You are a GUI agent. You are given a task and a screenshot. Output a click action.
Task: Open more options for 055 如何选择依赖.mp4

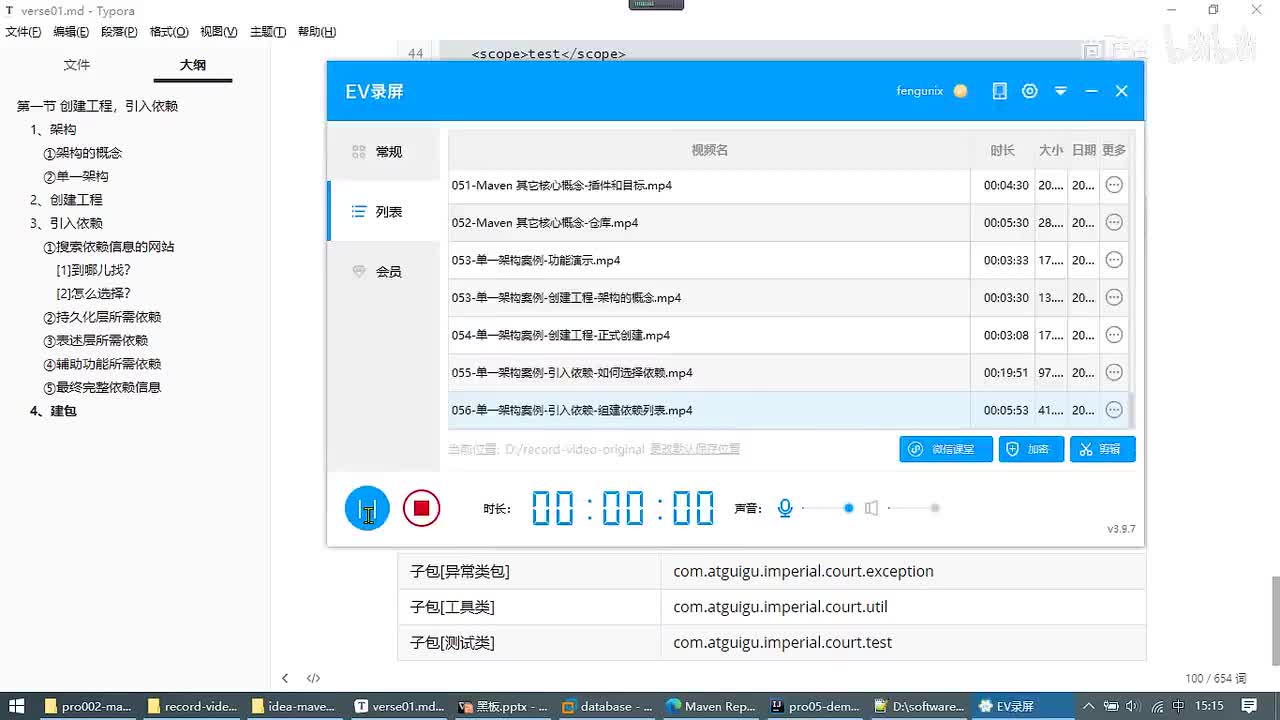tap(1114, 372)
